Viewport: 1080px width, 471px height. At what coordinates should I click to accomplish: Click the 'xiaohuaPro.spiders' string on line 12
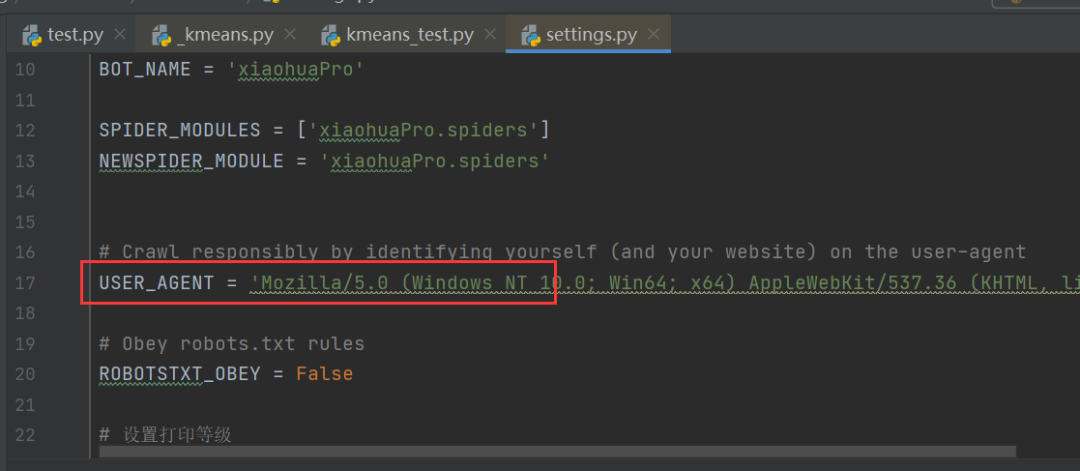[x=423, y=130]
